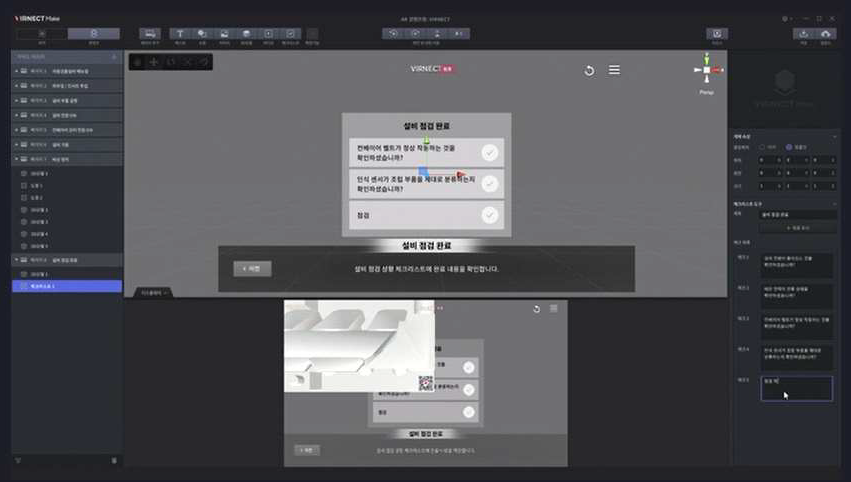
Task: Click the Checklist tool icon in toolbar
Action: point(290,34)
